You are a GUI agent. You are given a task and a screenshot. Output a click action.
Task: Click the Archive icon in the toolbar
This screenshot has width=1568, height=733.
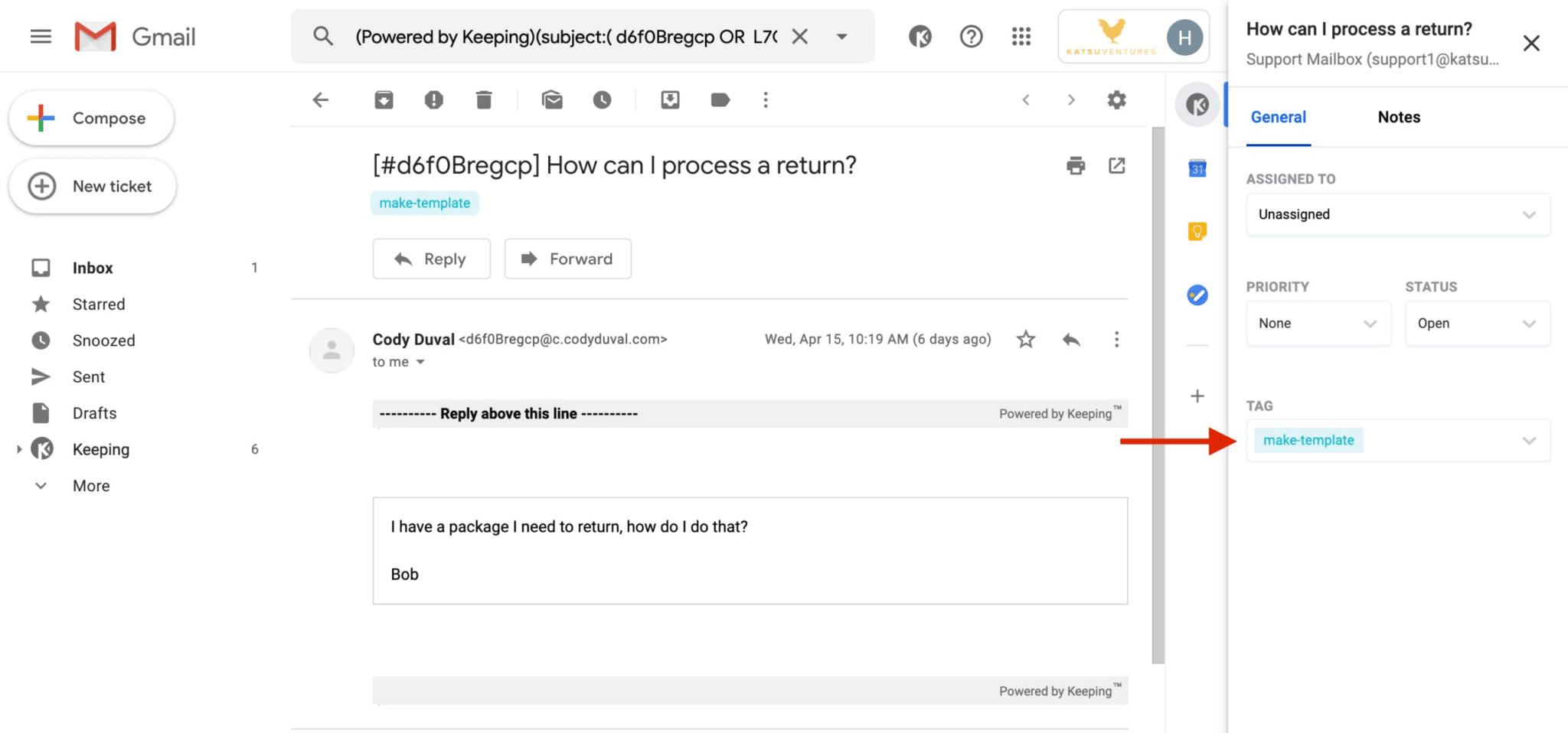coord(384,100)
